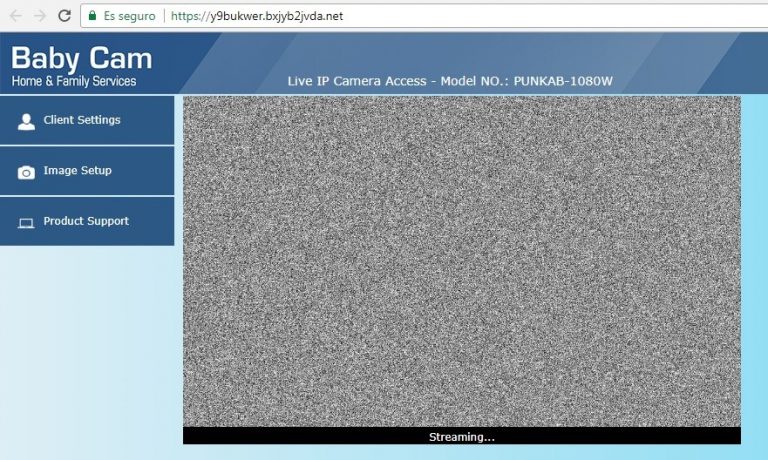Go to the Product Support label
The width and height of the screenshot is (768, 460).
86,221
